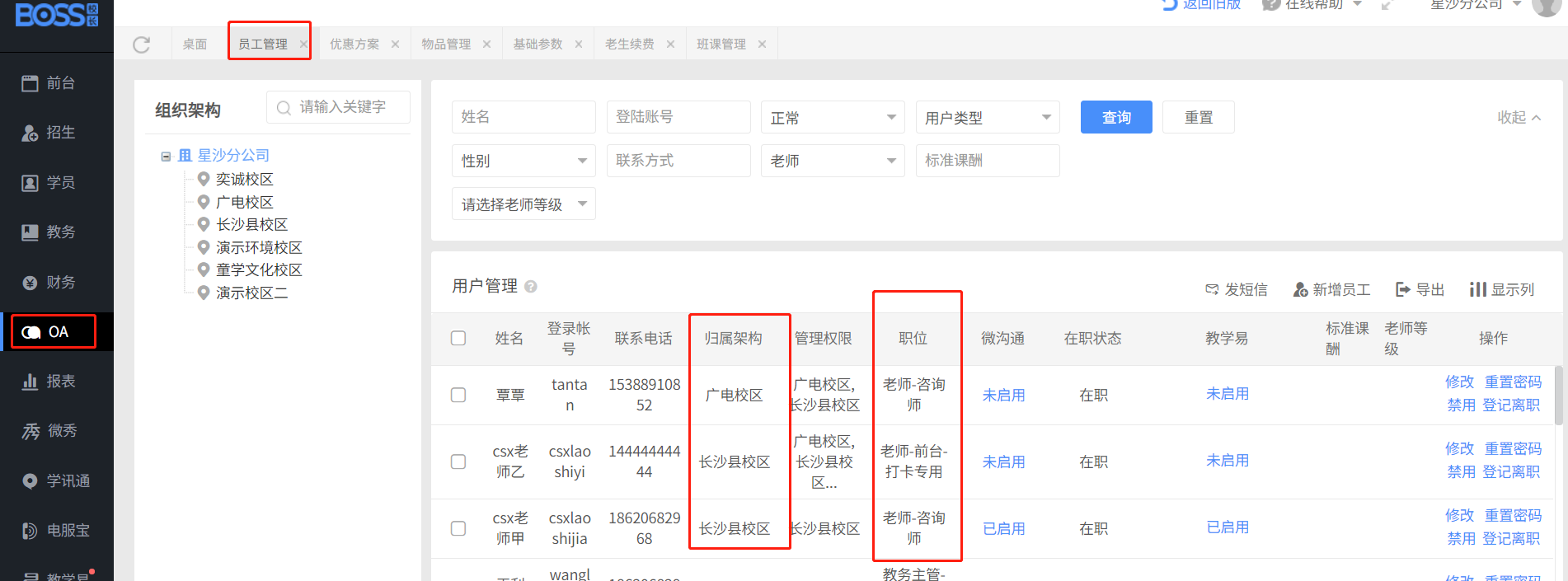Screen dimensions: 1568x581
Task: Tick the checkbox for the 覃覃 row
Action: pos(458,395)
